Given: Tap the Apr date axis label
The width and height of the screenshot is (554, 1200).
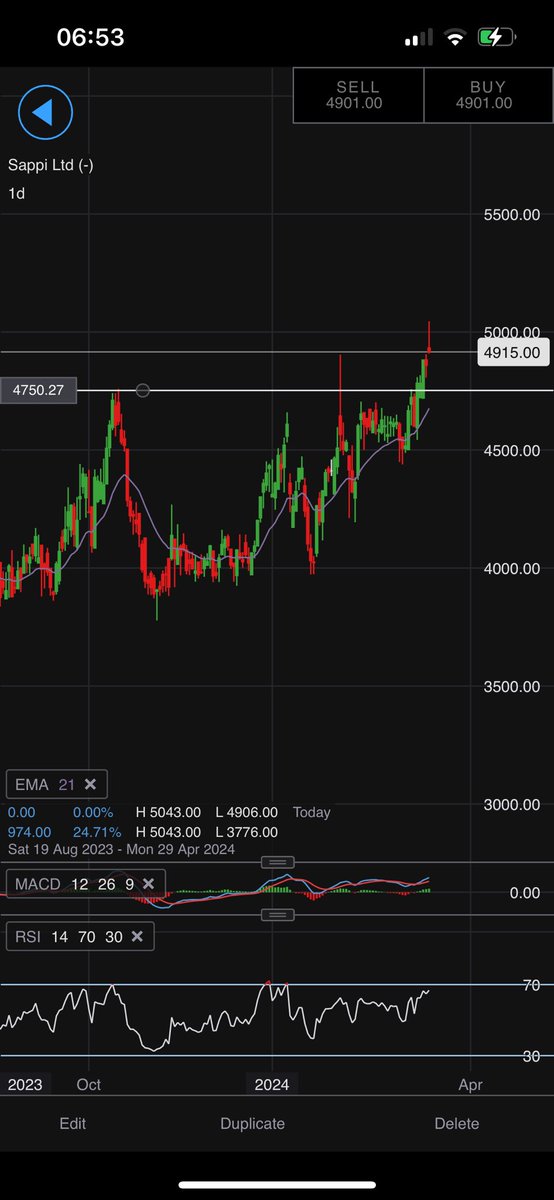Looking at the screenshot, I should pyautogui.click(x=470, y=1084).
